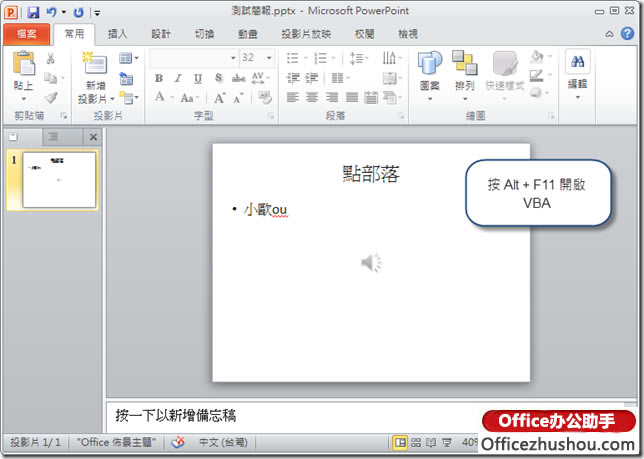Click the font color A button
644x459 pixels.
pyautogui.click(x=159, y=97)
